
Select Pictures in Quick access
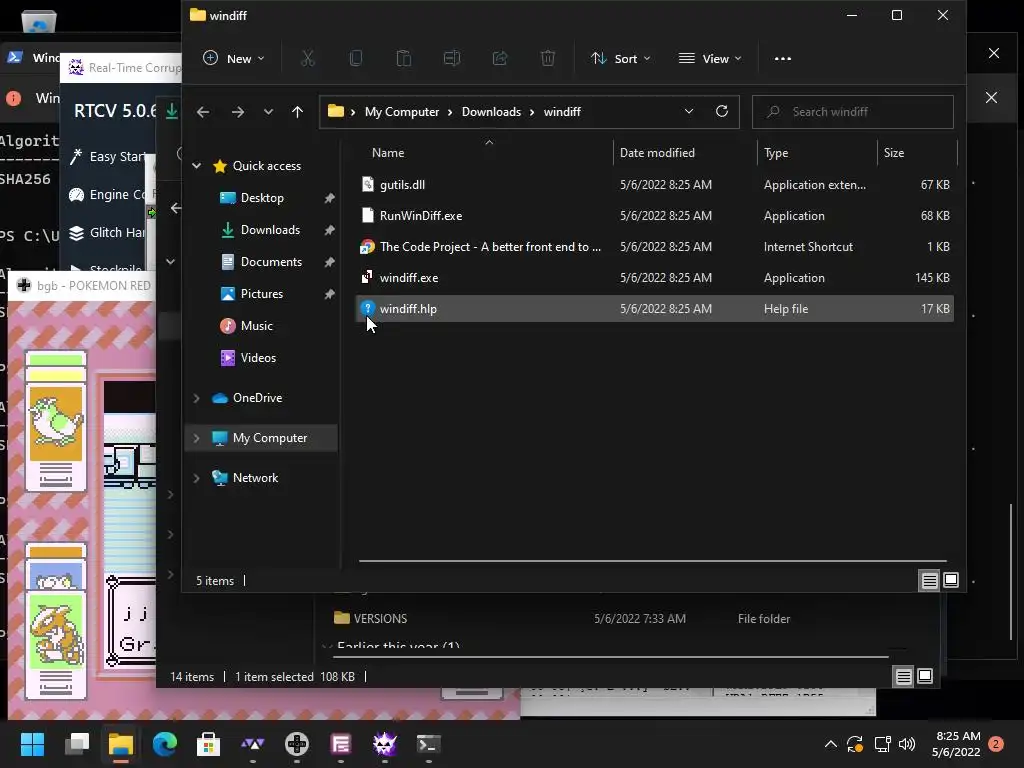261,294
